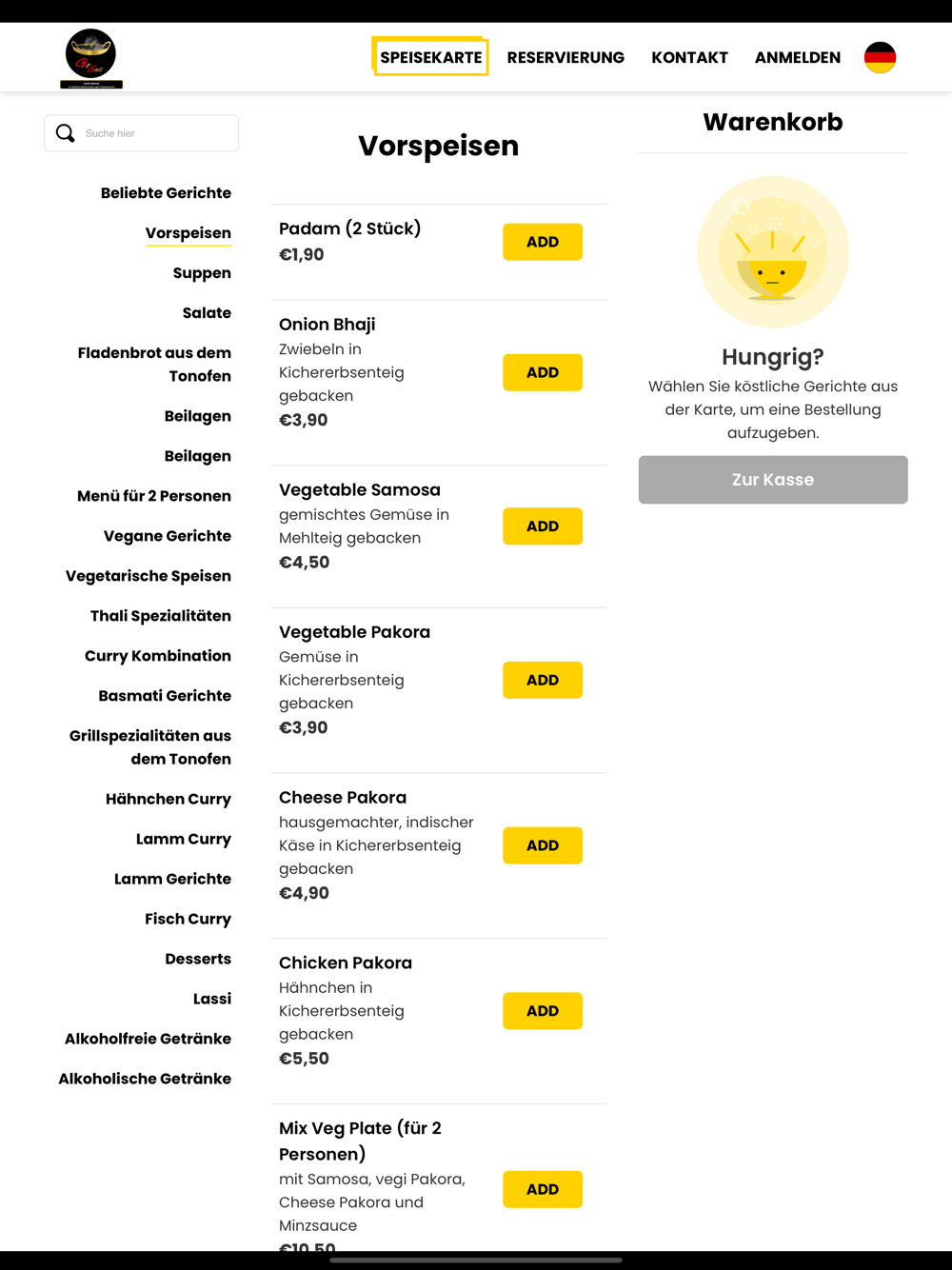Click Anmelden to log in
952x1270 pixels.
(x=797, y=57)
